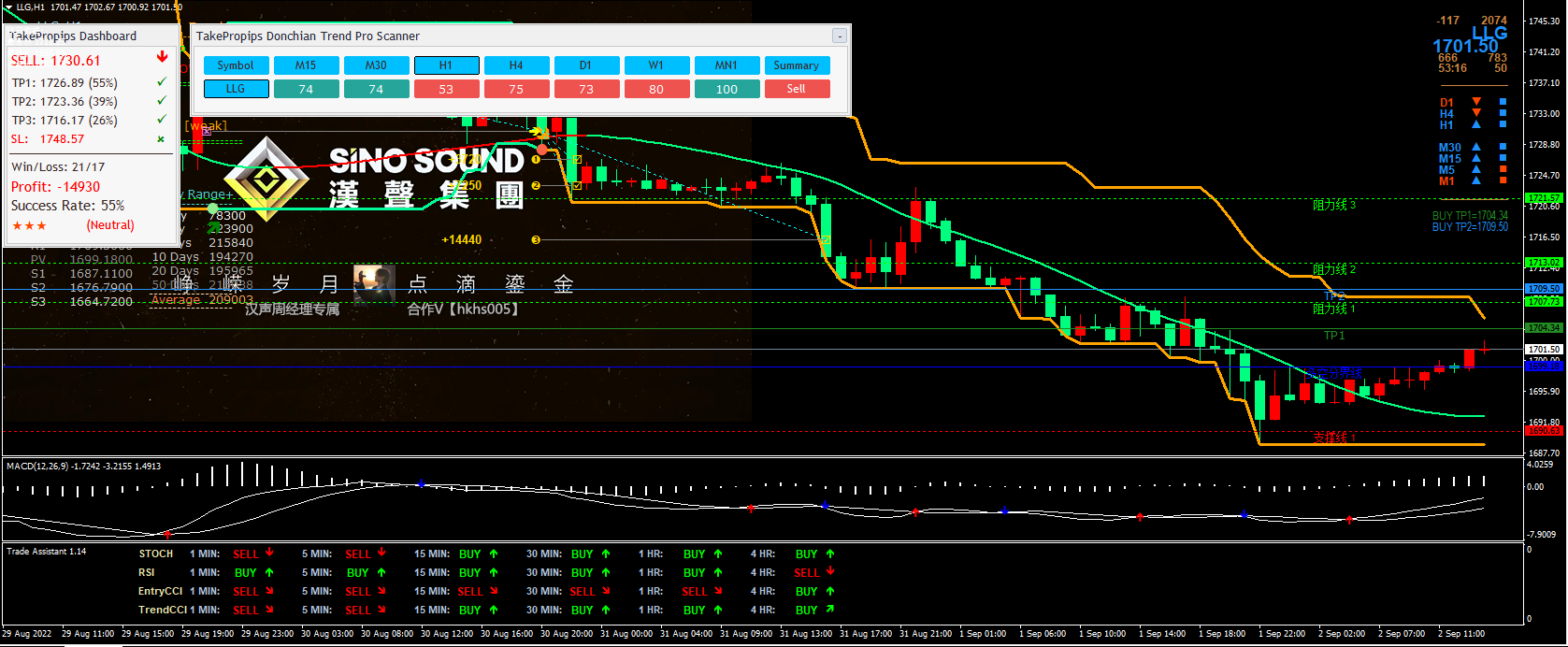Click the red 75 score under H4
The height and width of the screenshot is (647, 1568).
click(516, 89)
